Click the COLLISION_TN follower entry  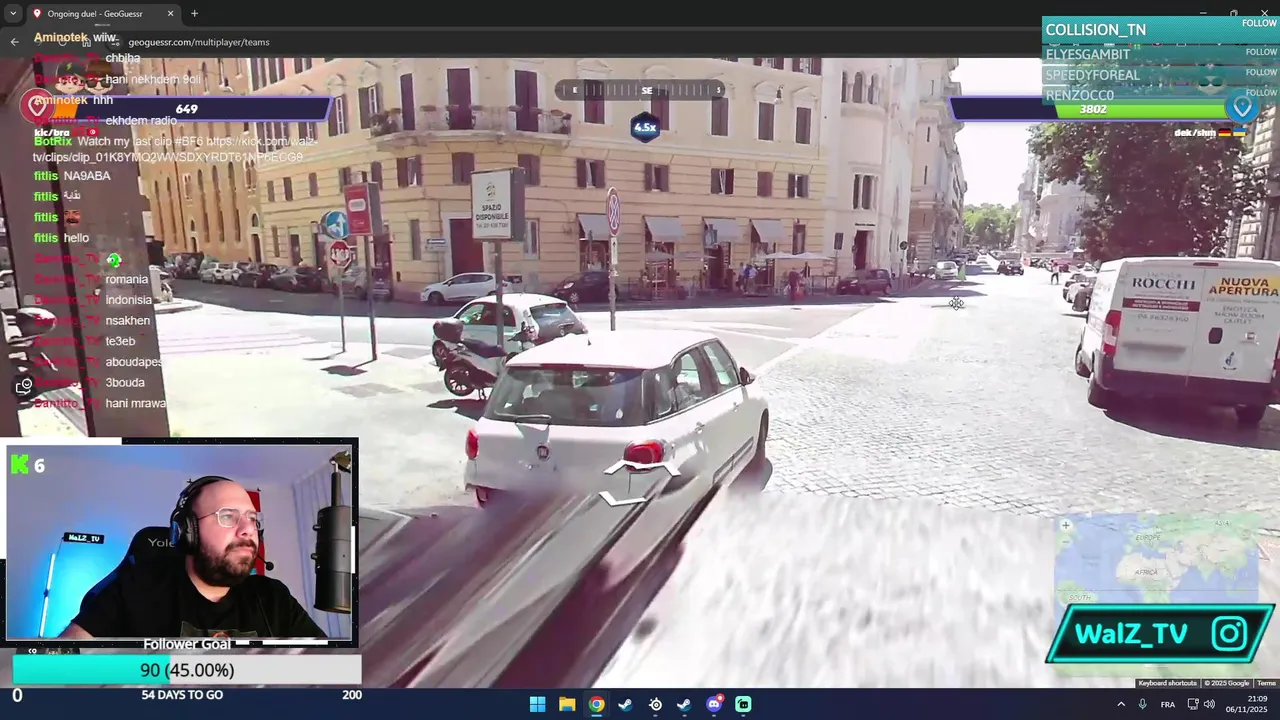tap(1096, 30)
